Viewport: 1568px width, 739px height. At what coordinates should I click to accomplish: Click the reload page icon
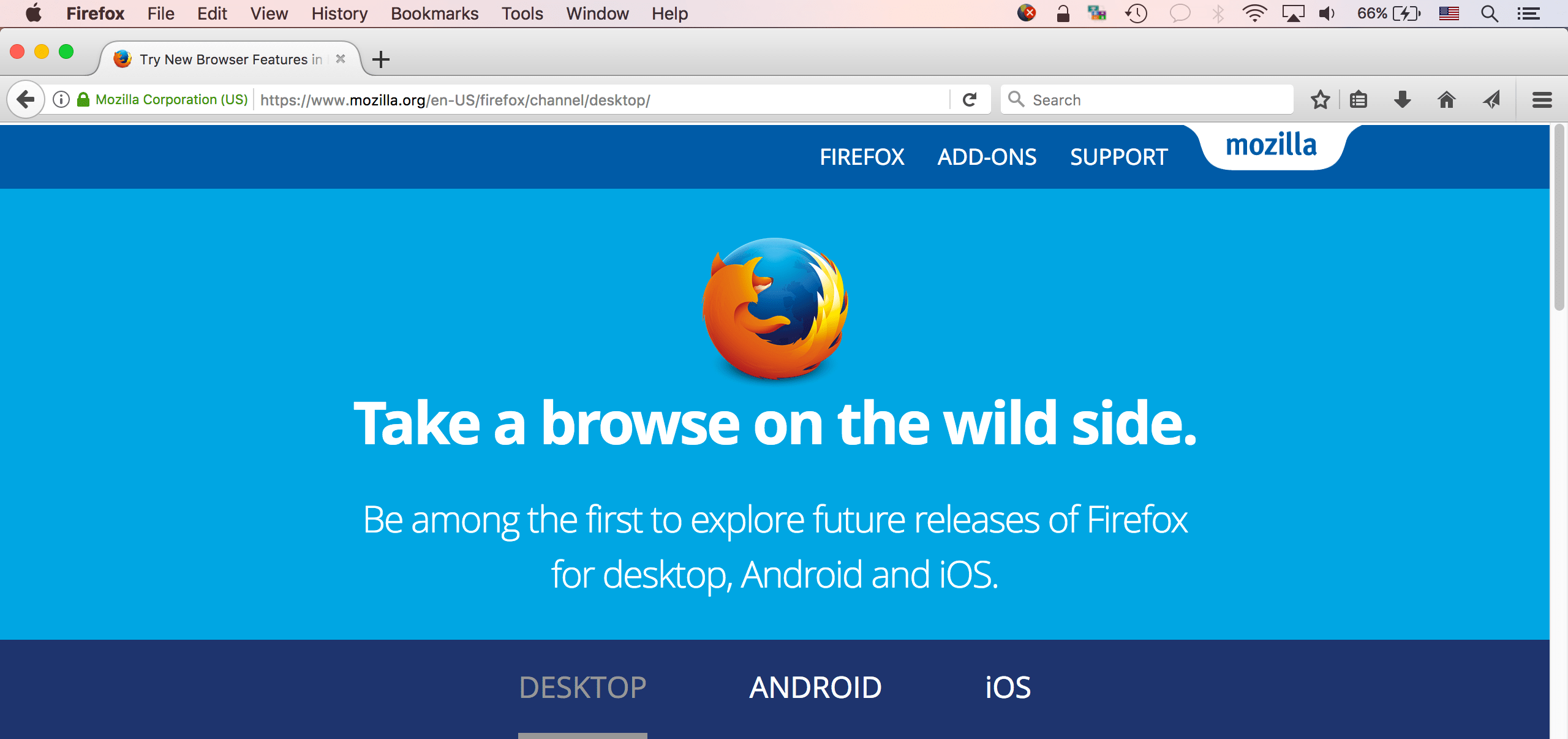[x=970, y=99]
